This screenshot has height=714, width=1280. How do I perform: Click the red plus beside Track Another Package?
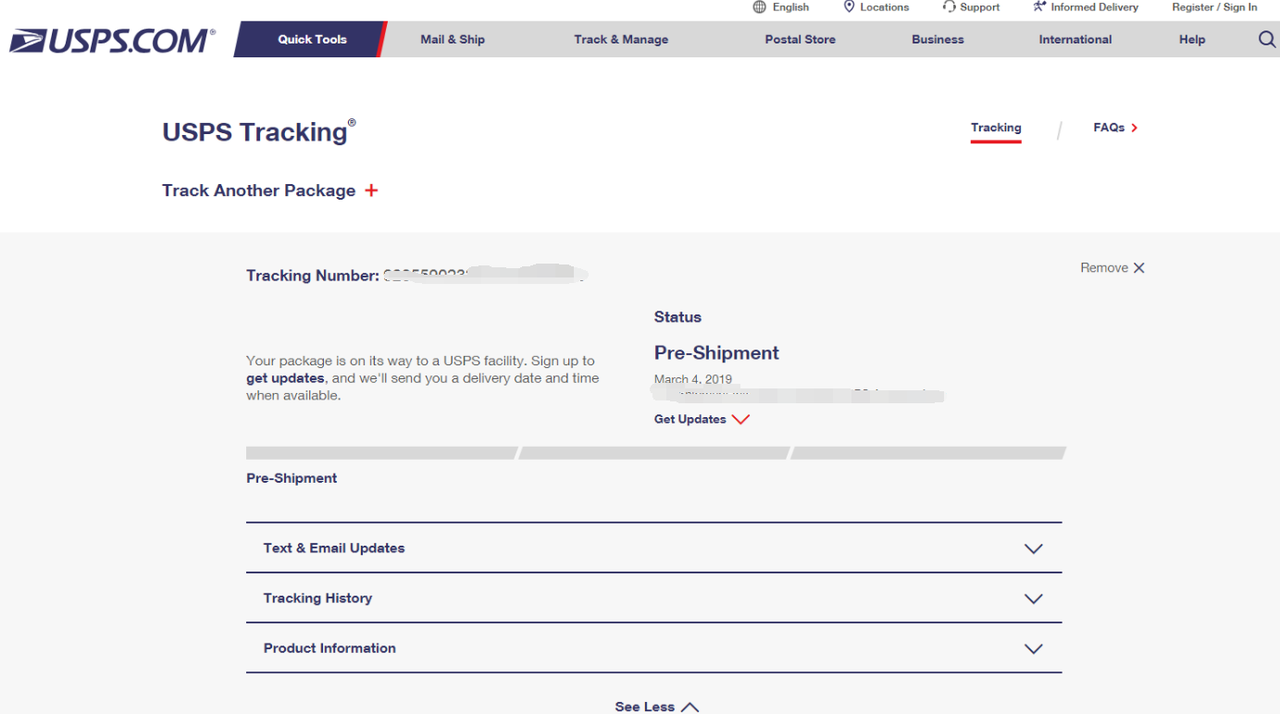pyautogui.click(x=371, y=190)
